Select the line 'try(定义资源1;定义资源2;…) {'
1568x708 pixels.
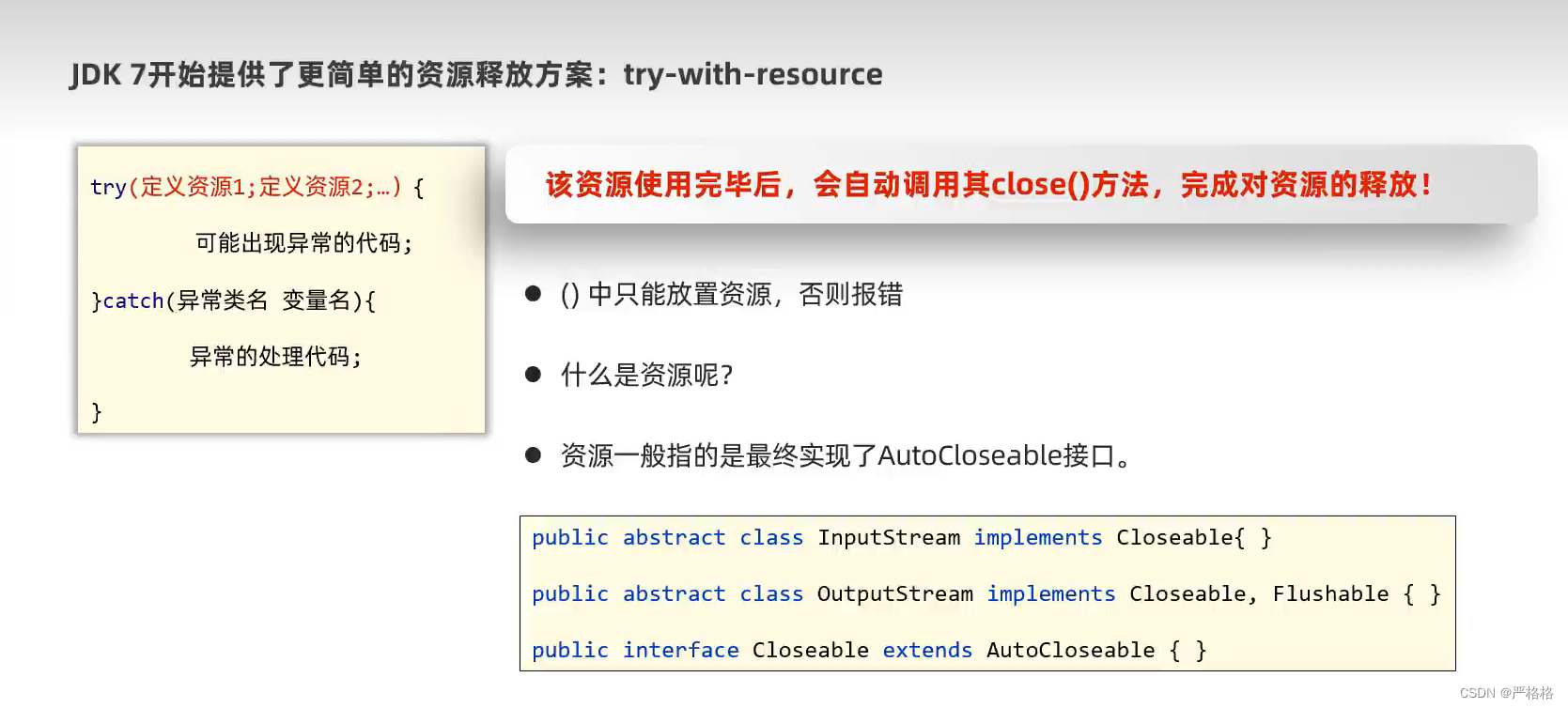coord(257,187)
